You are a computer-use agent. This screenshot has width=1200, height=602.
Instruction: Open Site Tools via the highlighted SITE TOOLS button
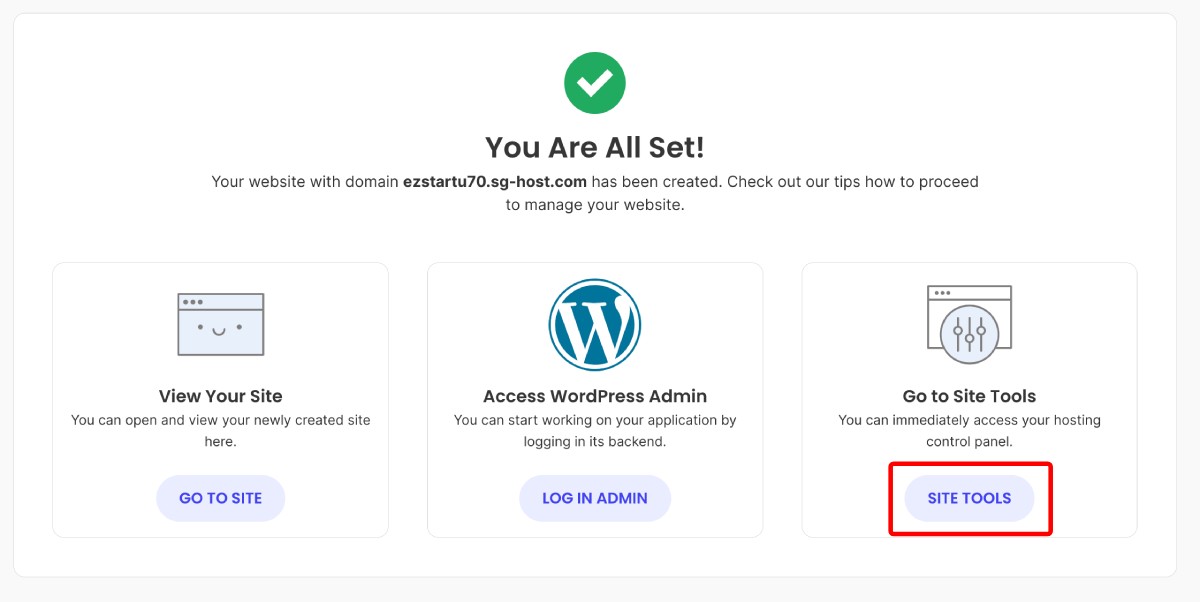pyautogui.click(x=969, y=497)
